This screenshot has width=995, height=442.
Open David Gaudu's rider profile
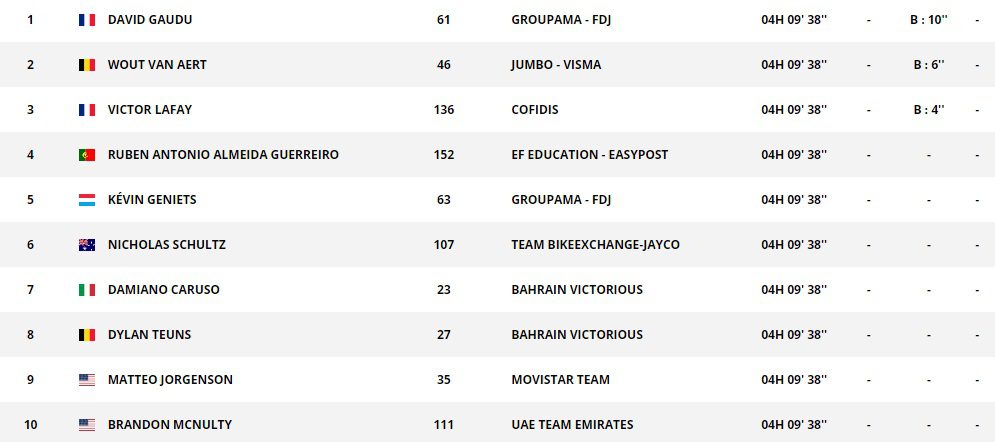[x=150, y=20]
